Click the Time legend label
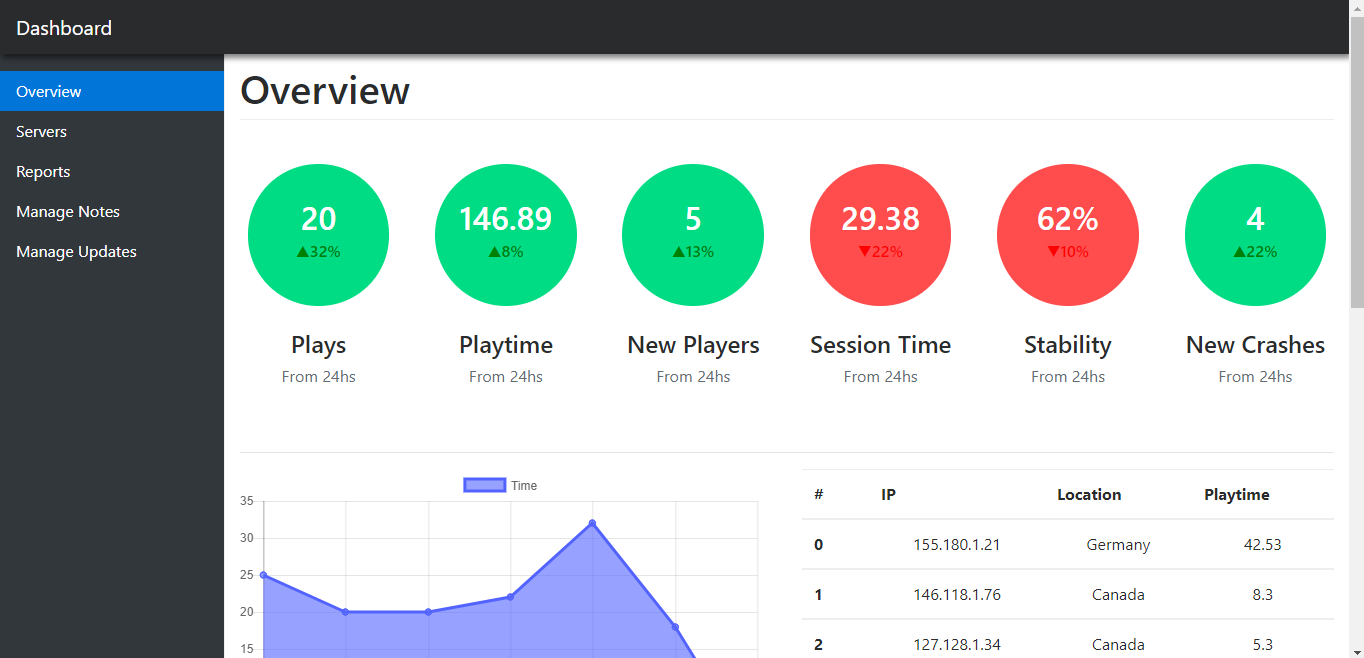 (524, 485)
